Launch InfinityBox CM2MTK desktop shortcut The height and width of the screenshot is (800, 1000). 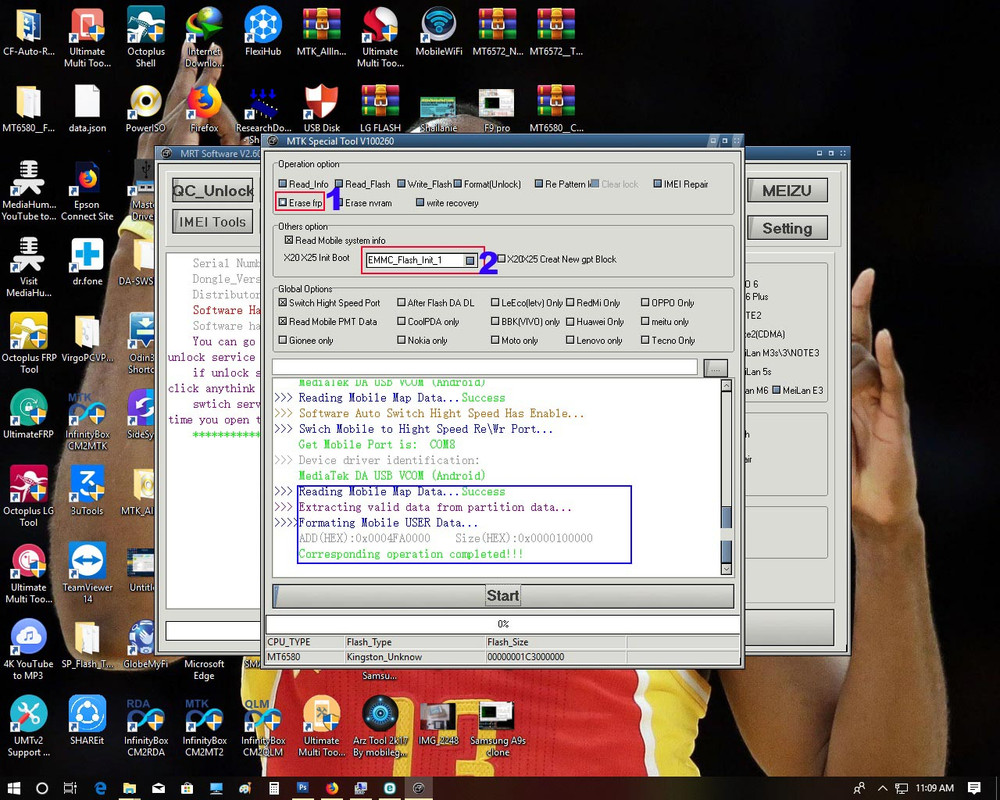coord(87,421)
